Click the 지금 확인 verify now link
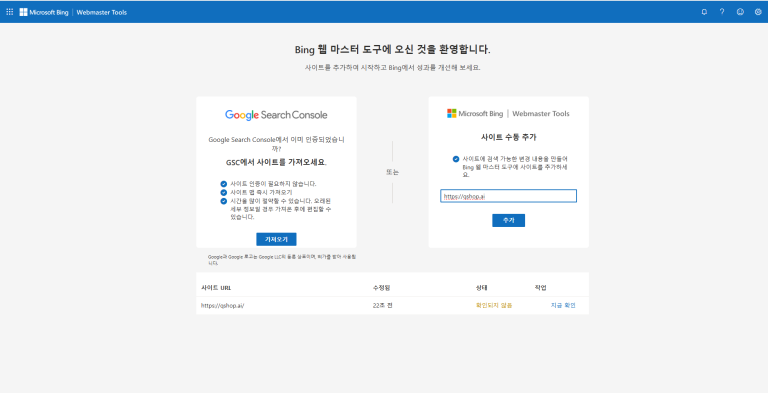 (x=563, y=305)
